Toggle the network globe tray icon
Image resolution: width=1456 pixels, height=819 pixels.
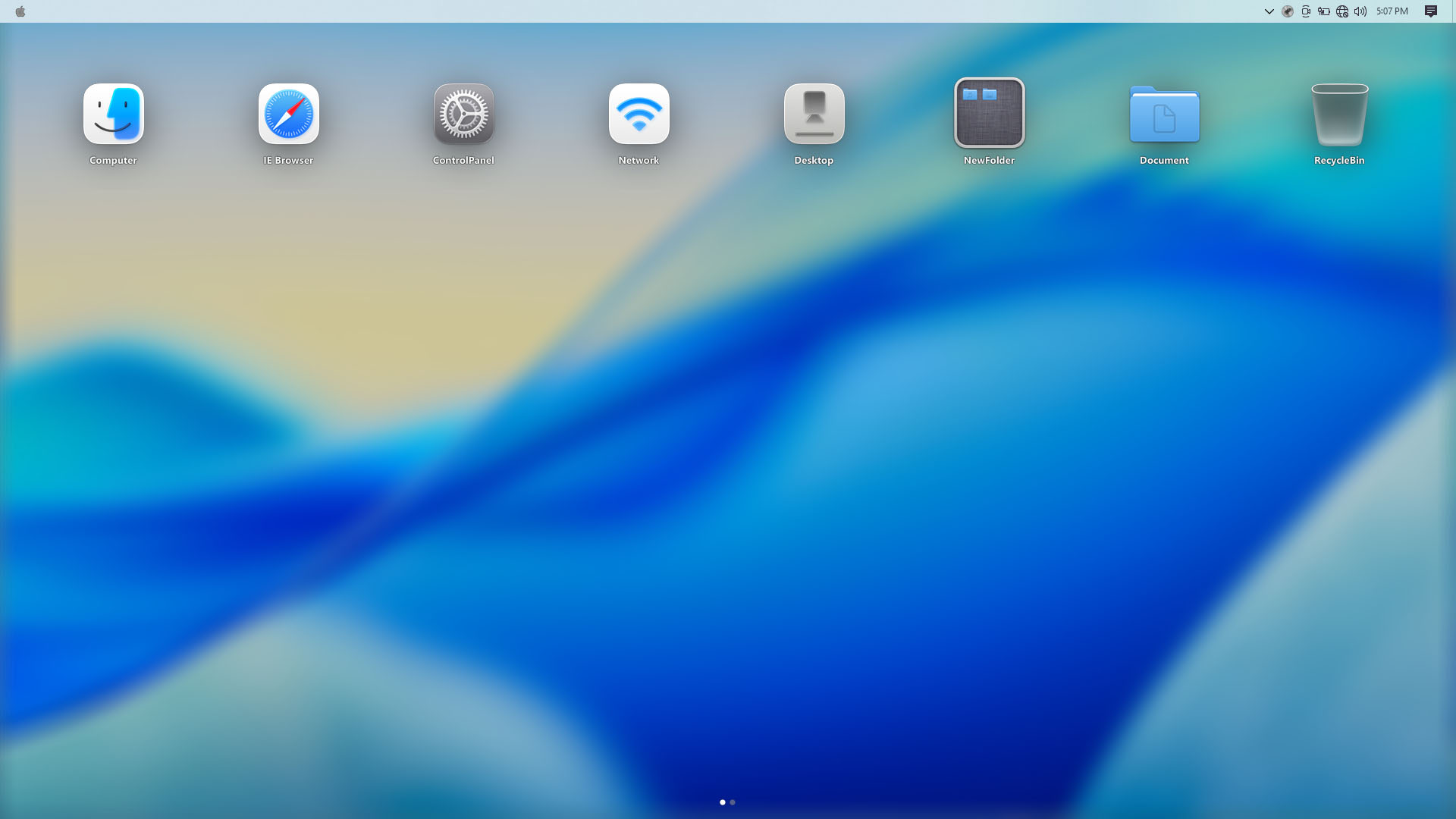pos(1341,11)
